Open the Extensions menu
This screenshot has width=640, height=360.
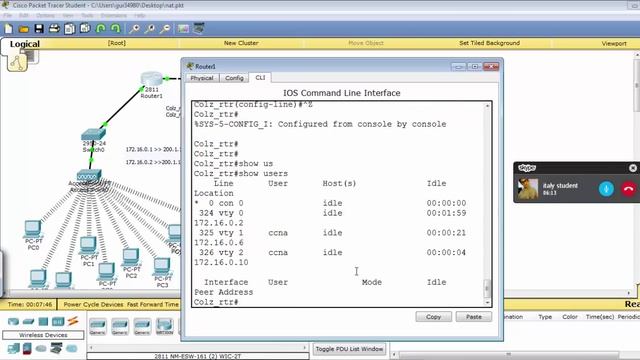coord(113,15)
